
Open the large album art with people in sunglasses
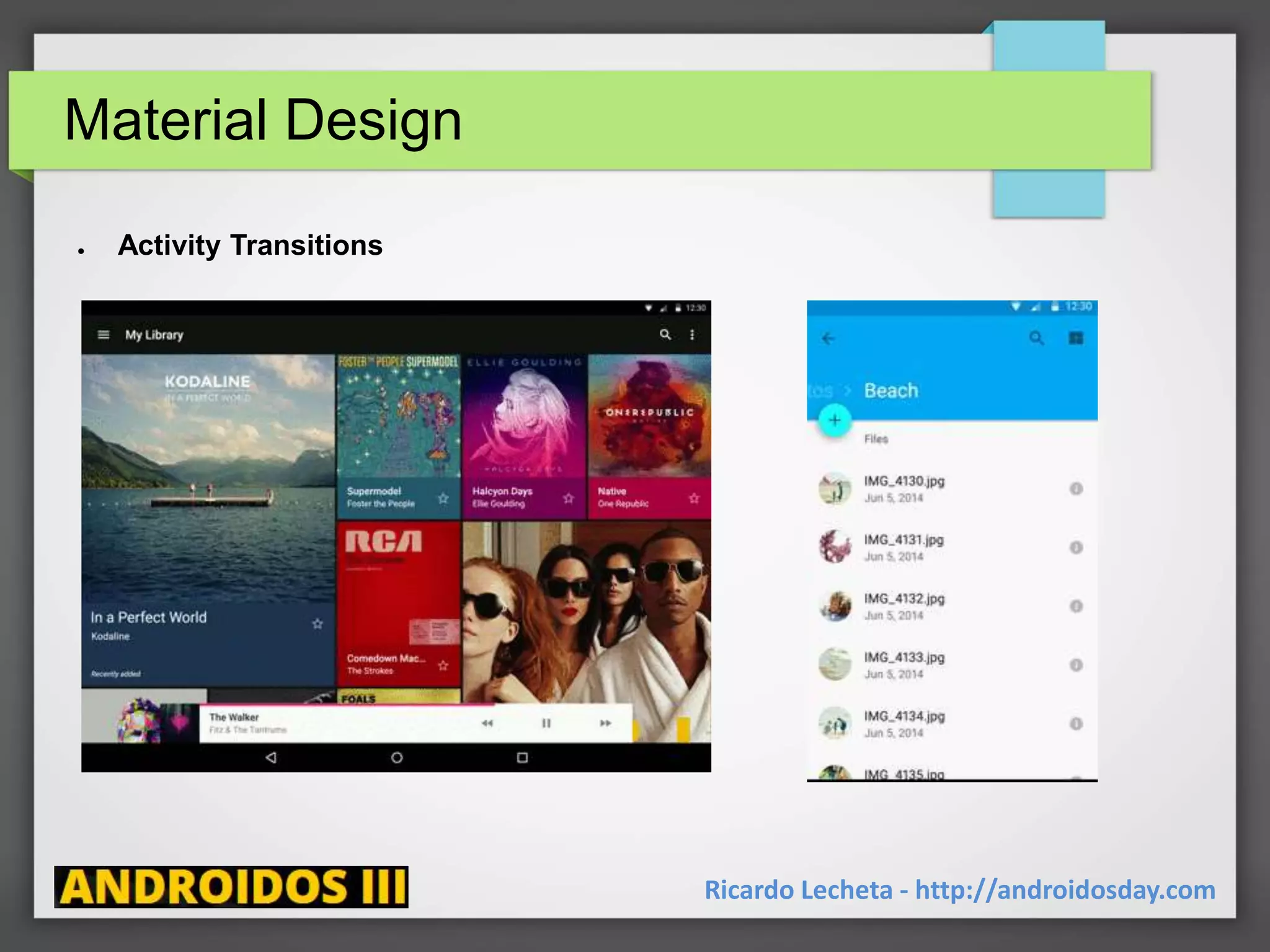[587, 612]
